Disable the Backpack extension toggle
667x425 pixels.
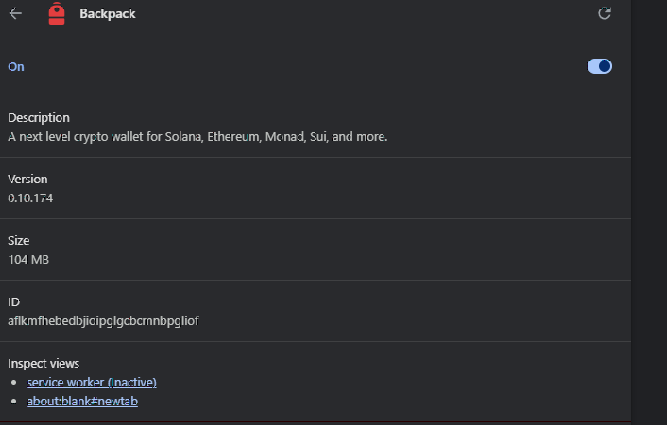click(600, 67)
